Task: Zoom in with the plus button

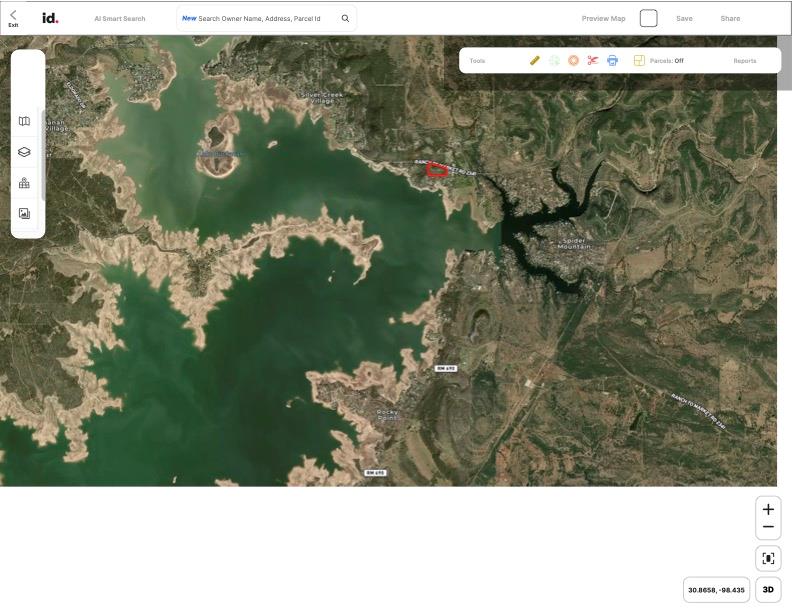Action: [768, 509]
